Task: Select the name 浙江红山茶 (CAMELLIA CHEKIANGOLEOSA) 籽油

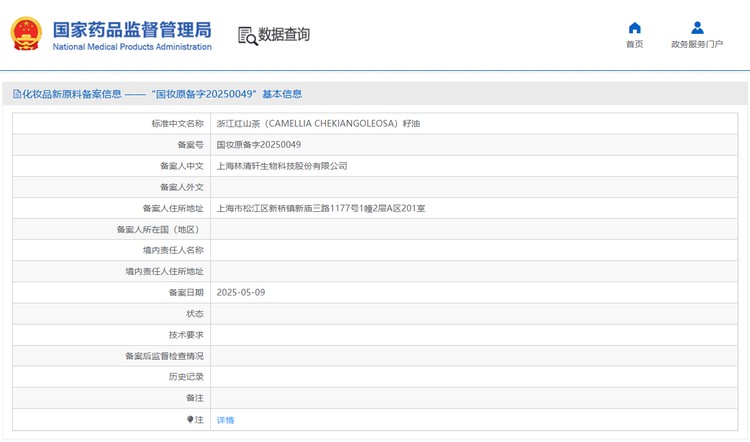Action: (318, 123)
